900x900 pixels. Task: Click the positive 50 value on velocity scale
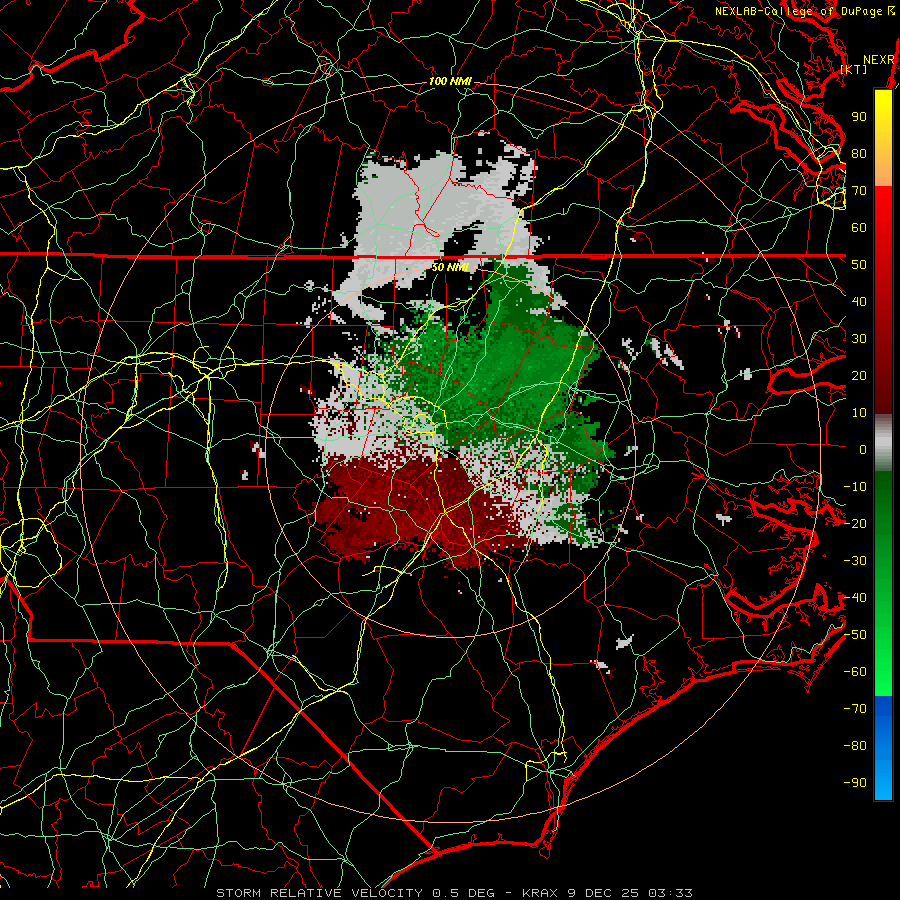[859, 265]
